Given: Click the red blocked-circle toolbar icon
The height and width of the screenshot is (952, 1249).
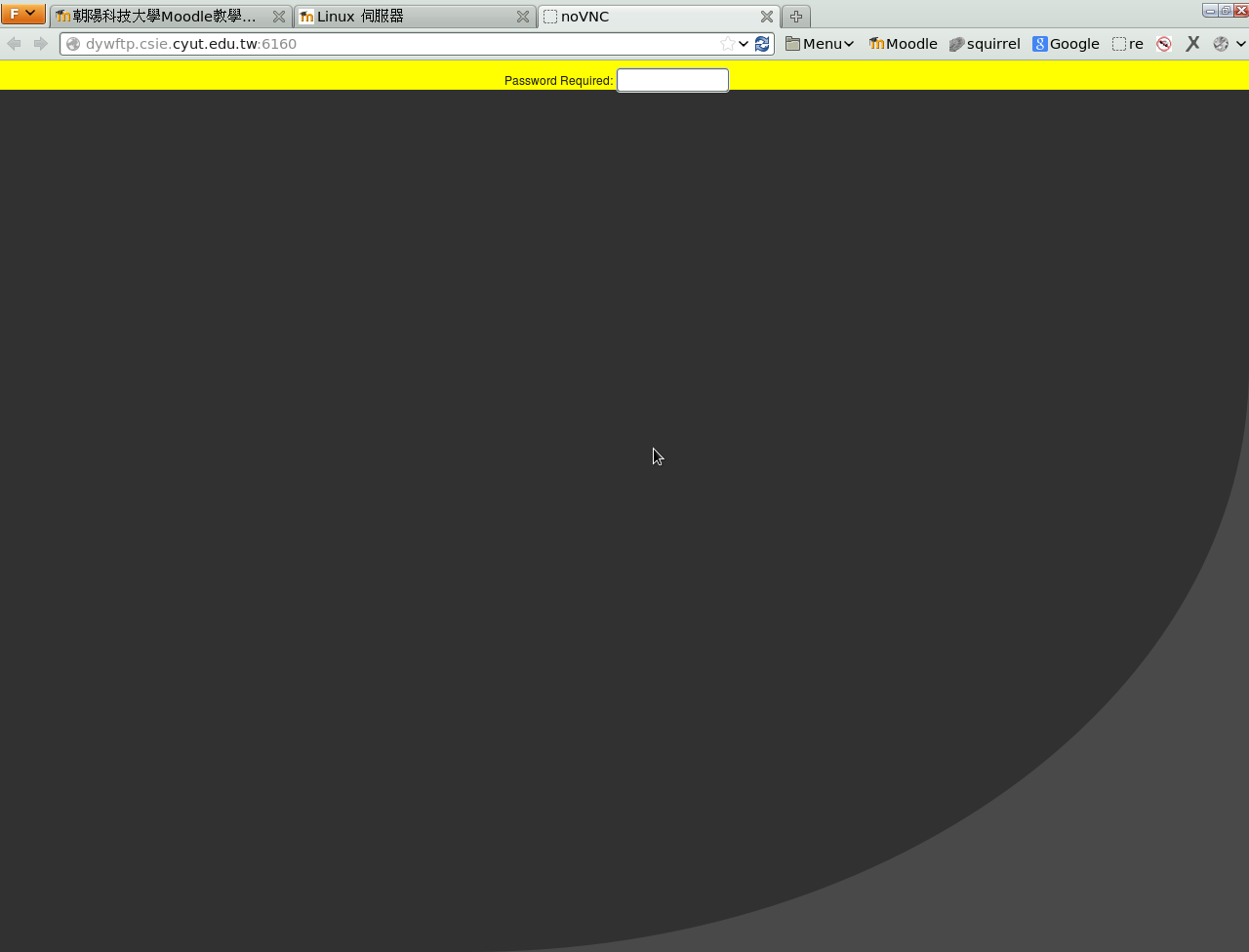Looking at the screenshot, I should pyautogui.click(x=1163, y=44).
